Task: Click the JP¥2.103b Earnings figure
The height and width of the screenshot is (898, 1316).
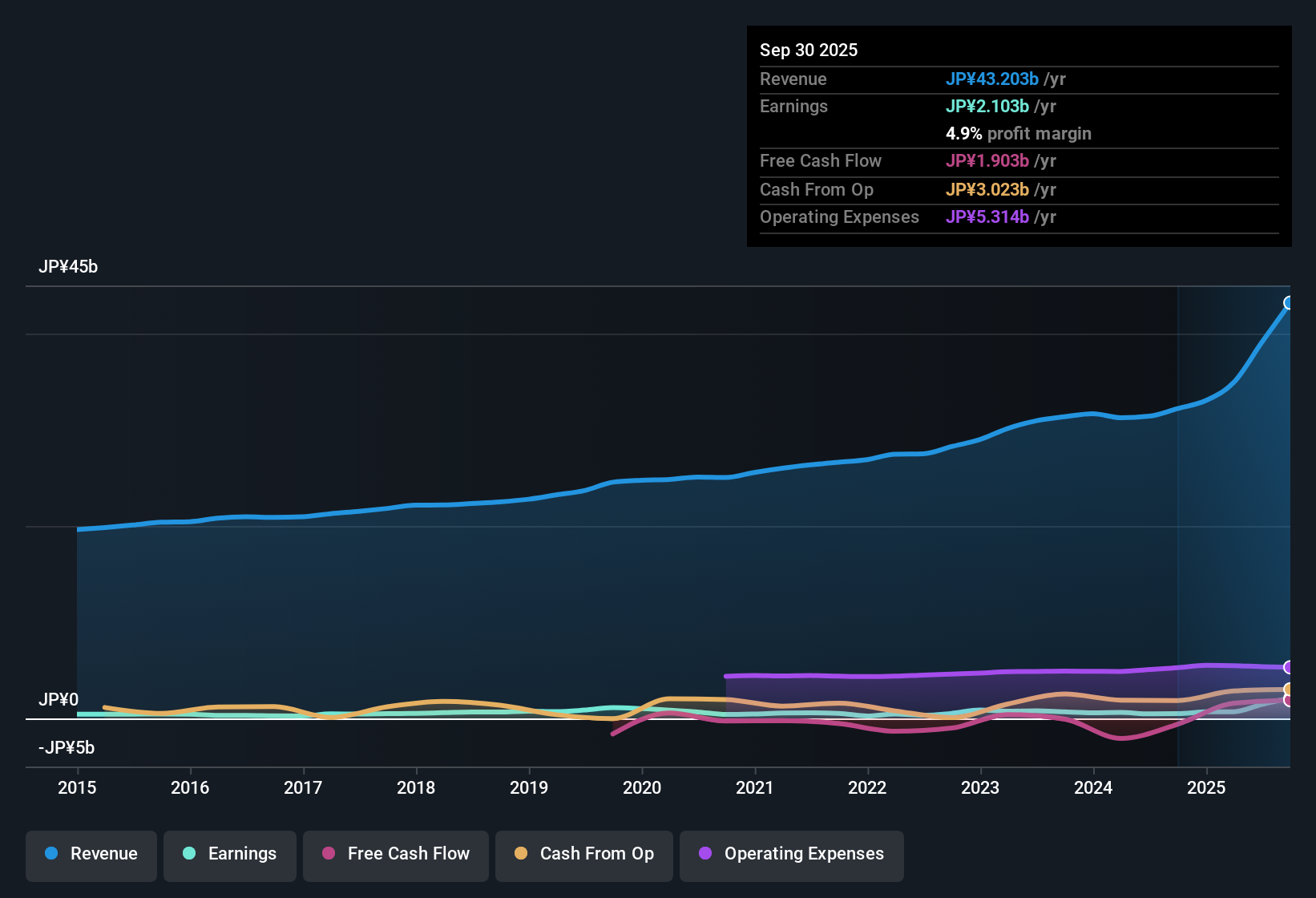Action: click(x=988, y=106)
